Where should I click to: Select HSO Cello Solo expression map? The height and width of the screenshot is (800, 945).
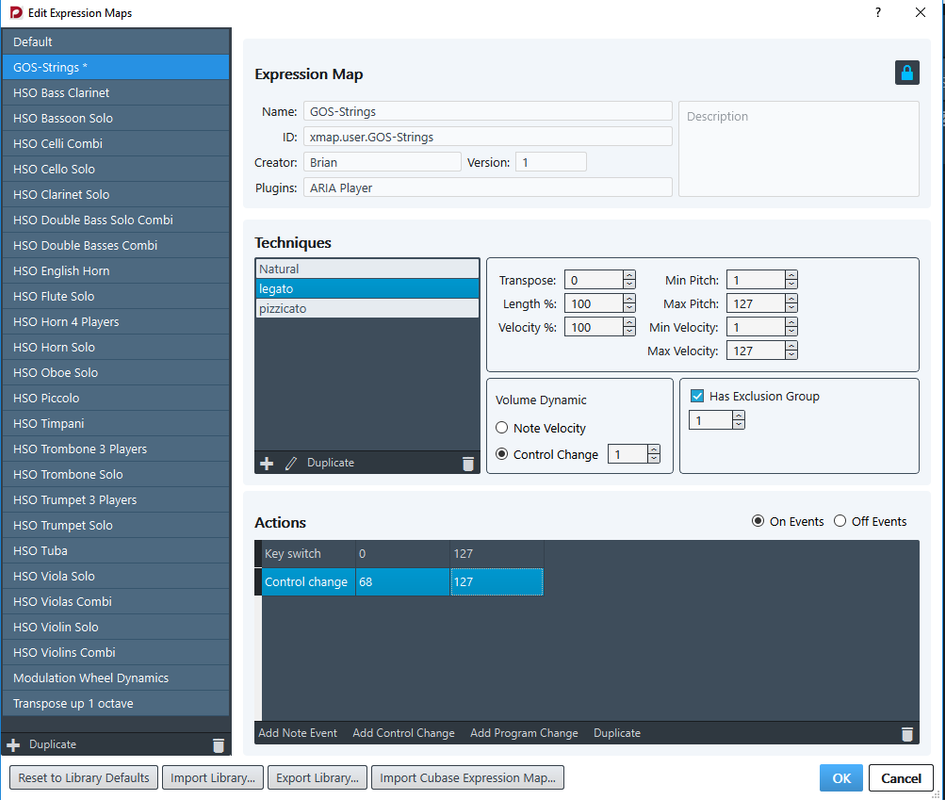[x=116, y=169]
